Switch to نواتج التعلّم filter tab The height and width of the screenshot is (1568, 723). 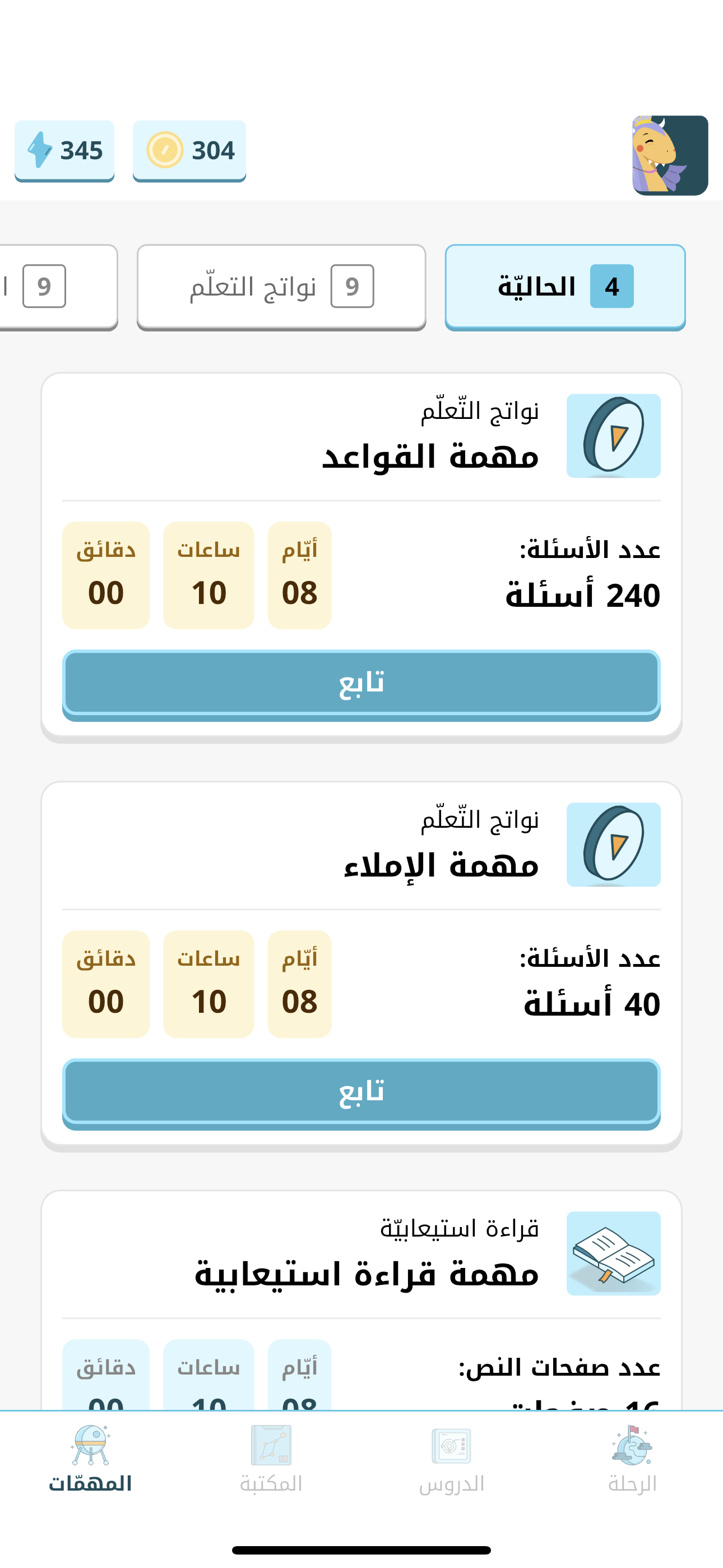point(281,287)
